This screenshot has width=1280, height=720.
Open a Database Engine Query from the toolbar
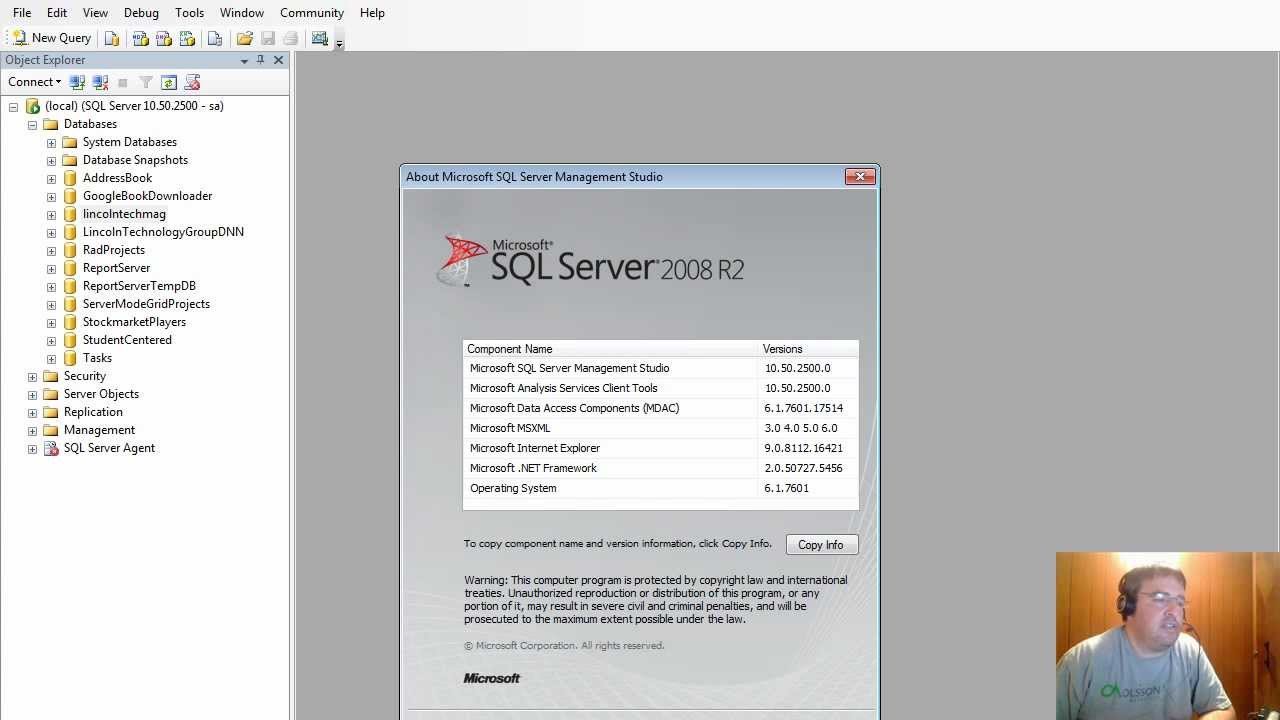[x=112, y=38]
